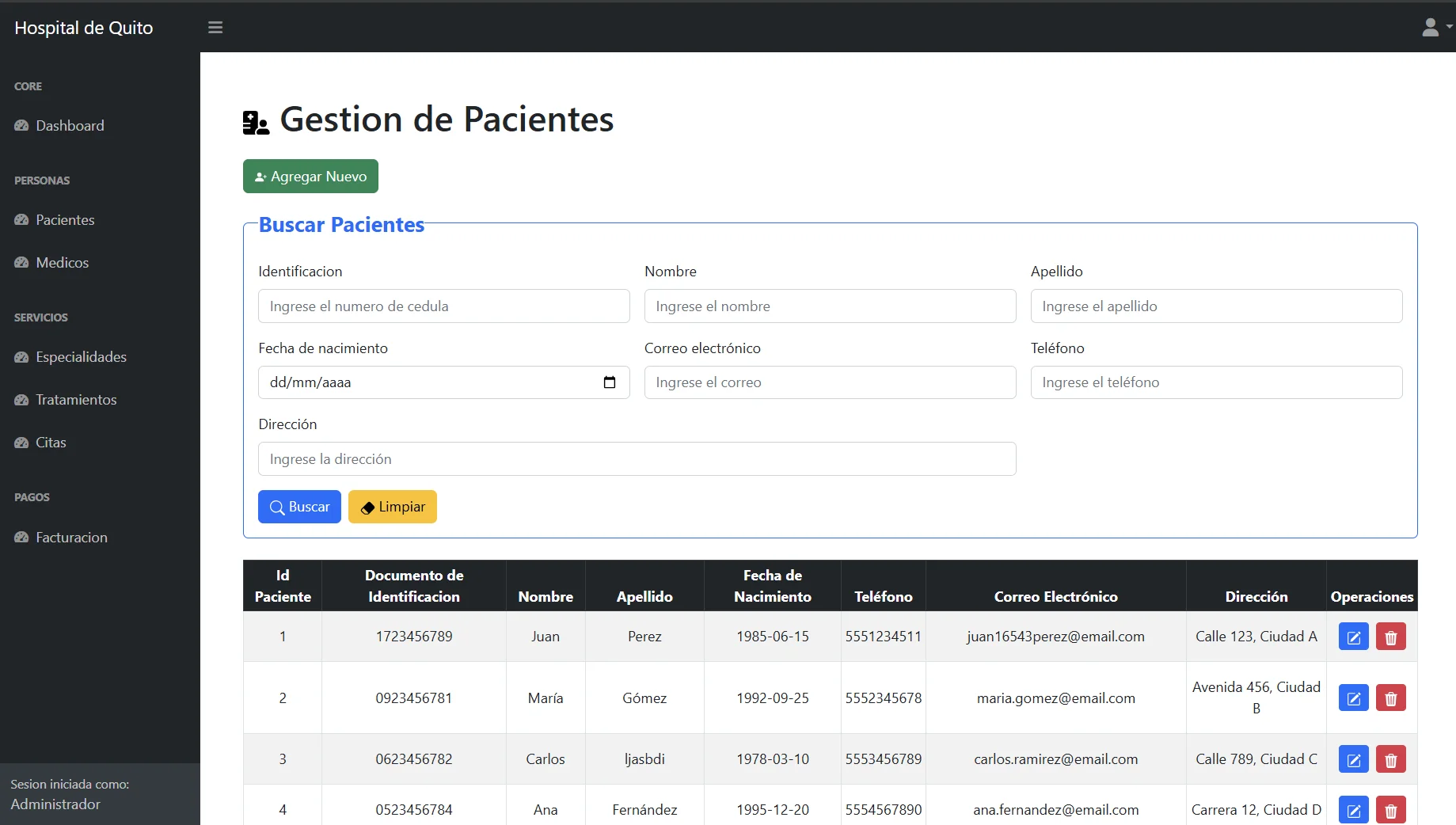This screenshot has height=825, width=1456.
Task: Click the Agregar Nuevo button
Action: tap(310, 176)
